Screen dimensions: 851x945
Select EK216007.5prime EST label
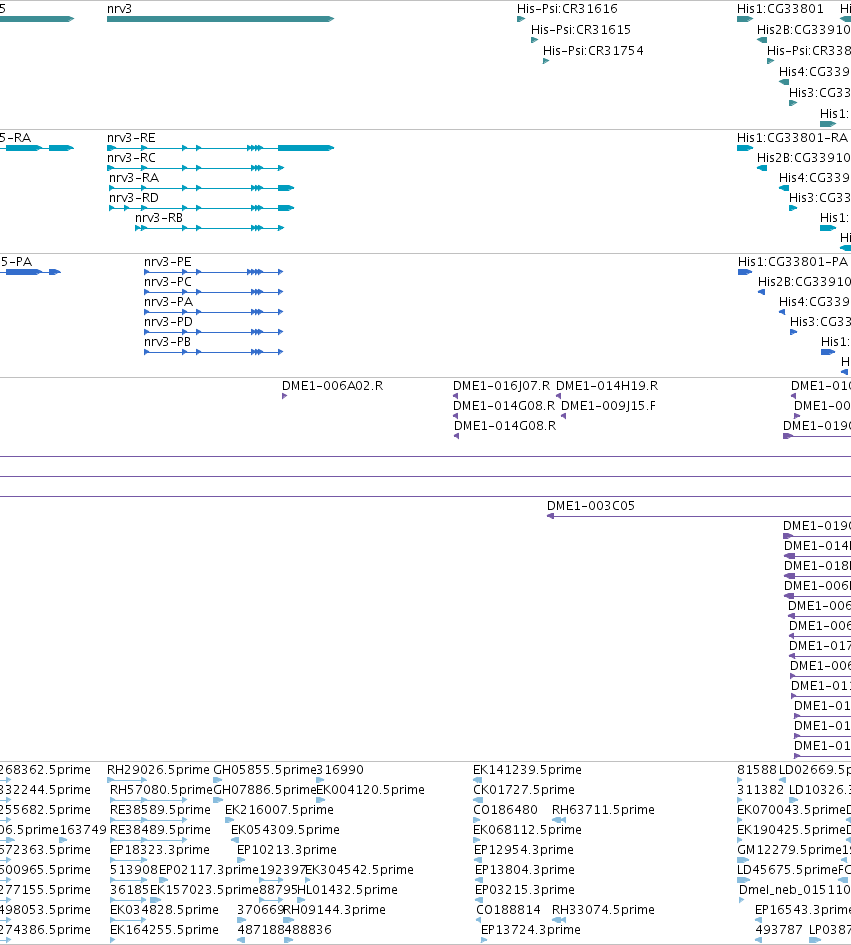click(x=279, y=809)
